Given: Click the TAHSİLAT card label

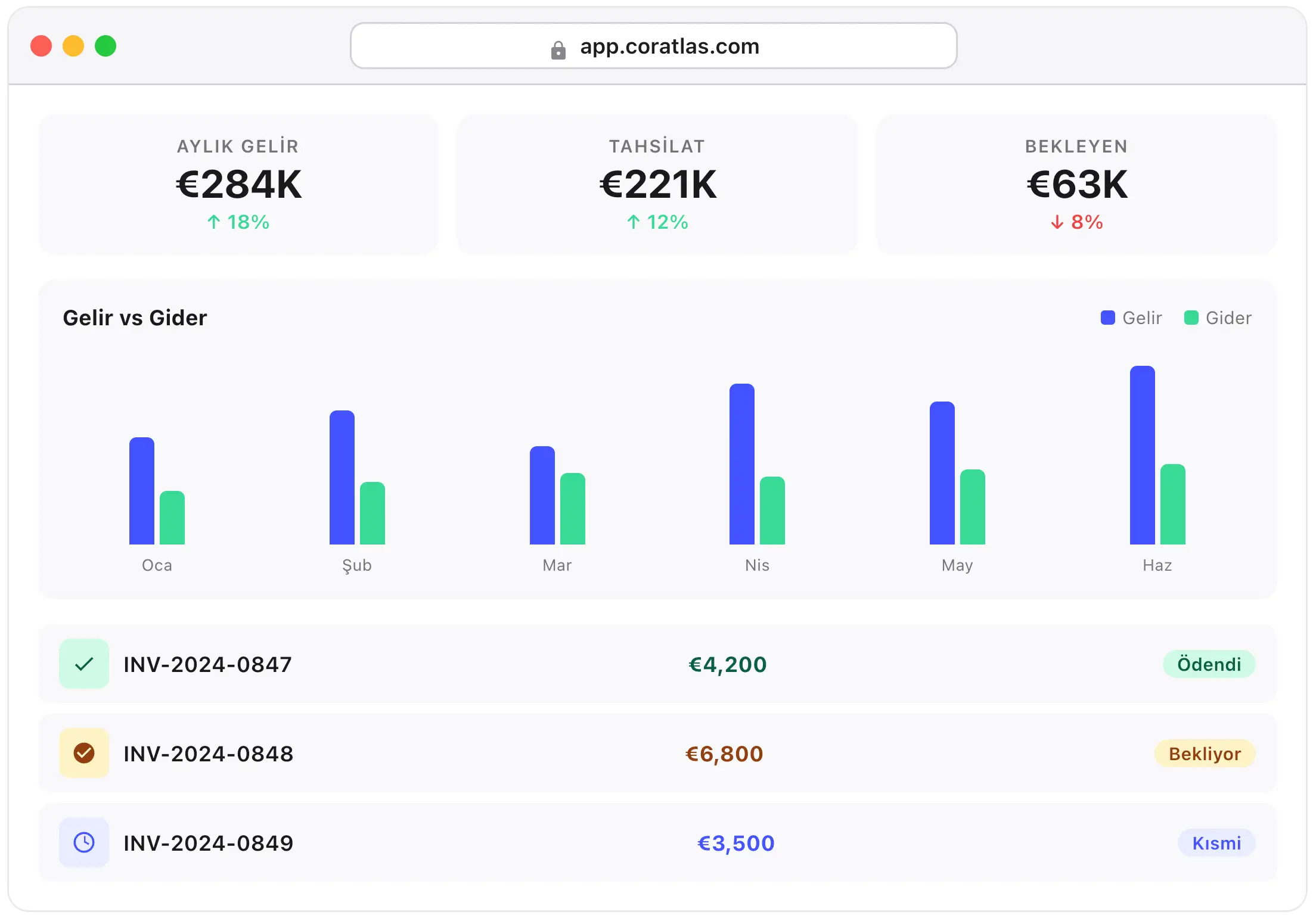Looking at the screenshot, I should pos(657,146).
